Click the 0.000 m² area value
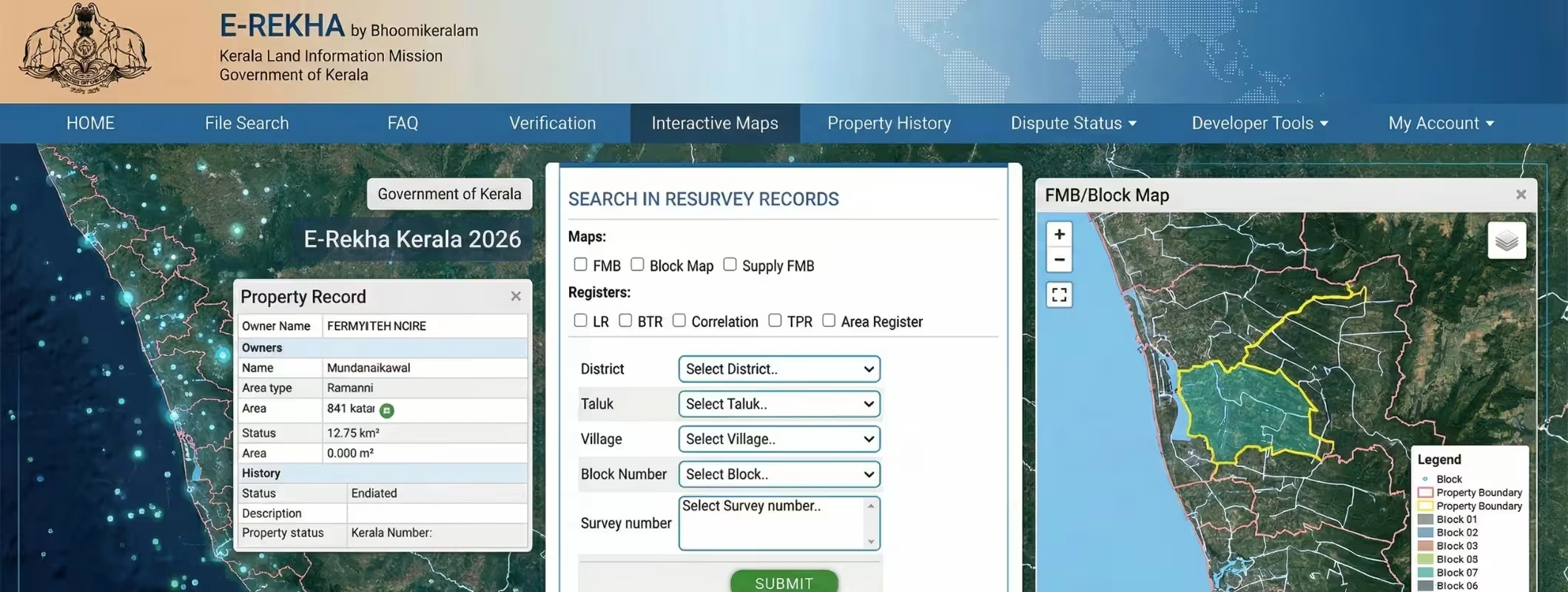The image size is (1568, 592). click(x=350, y=453)
